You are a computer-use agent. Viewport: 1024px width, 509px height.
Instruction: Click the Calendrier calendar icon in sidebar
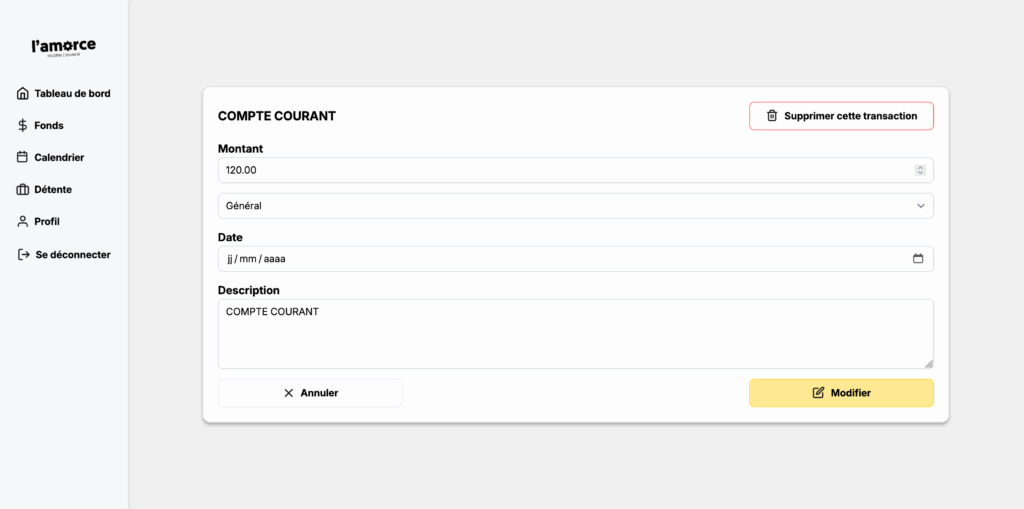(x=23, y=157)
